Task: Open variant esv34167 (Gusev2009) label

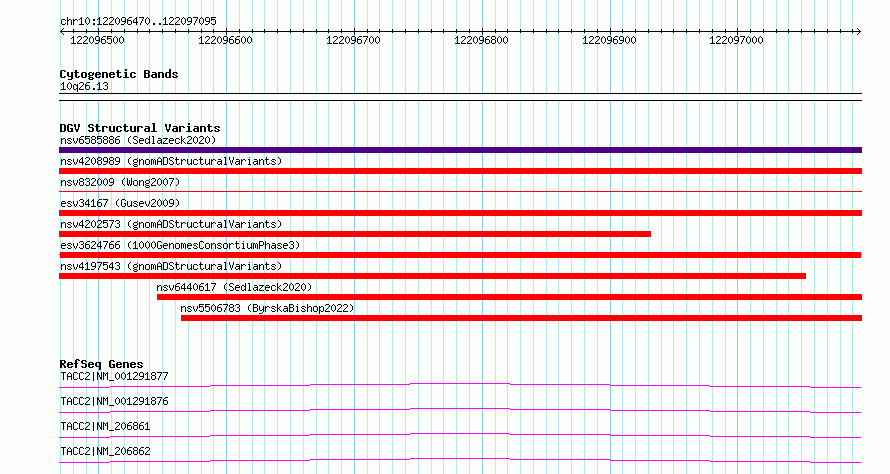Action: point(120,203)
